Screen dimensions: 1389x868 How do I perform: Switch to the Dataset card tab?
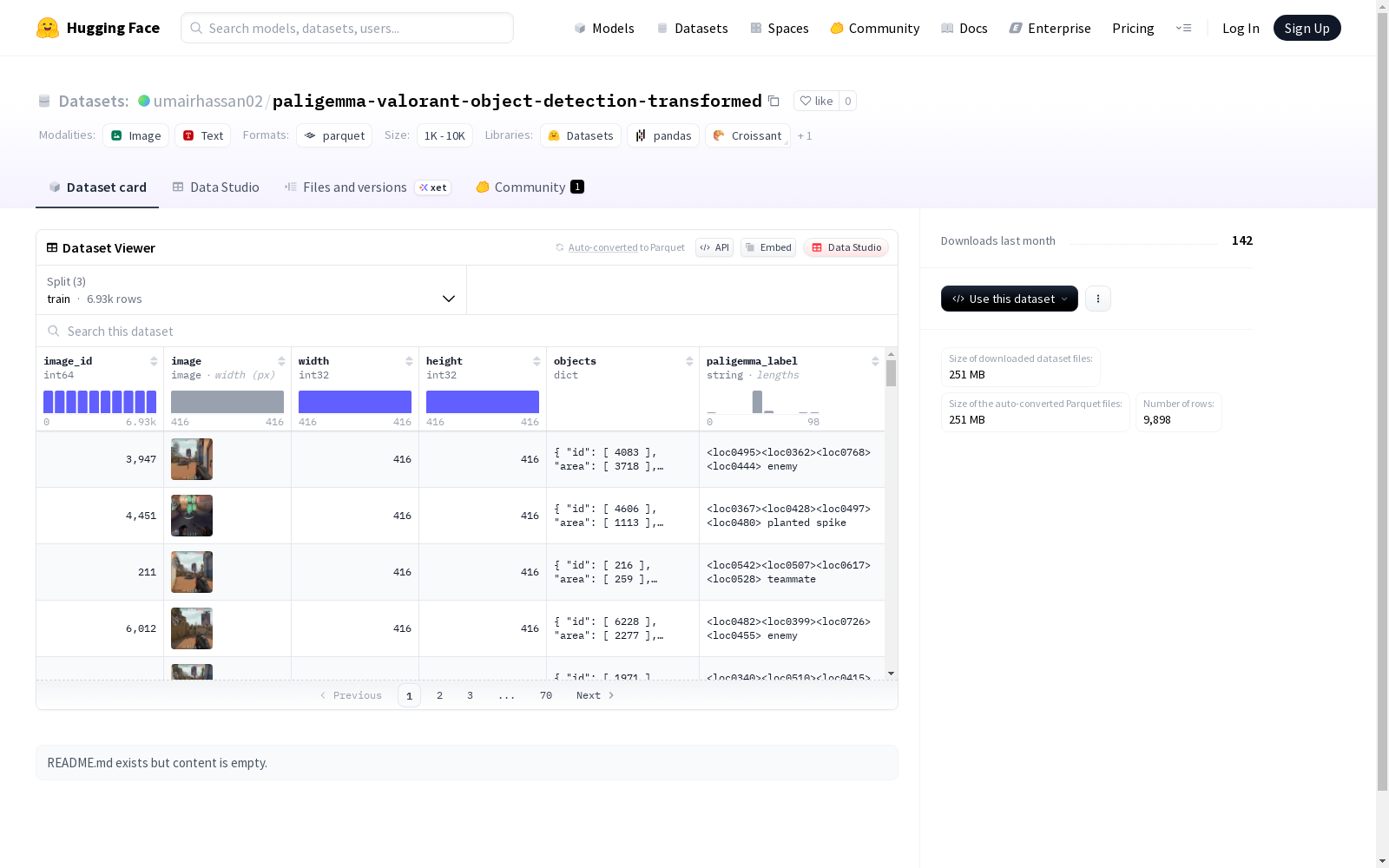(x=97, y=187)
